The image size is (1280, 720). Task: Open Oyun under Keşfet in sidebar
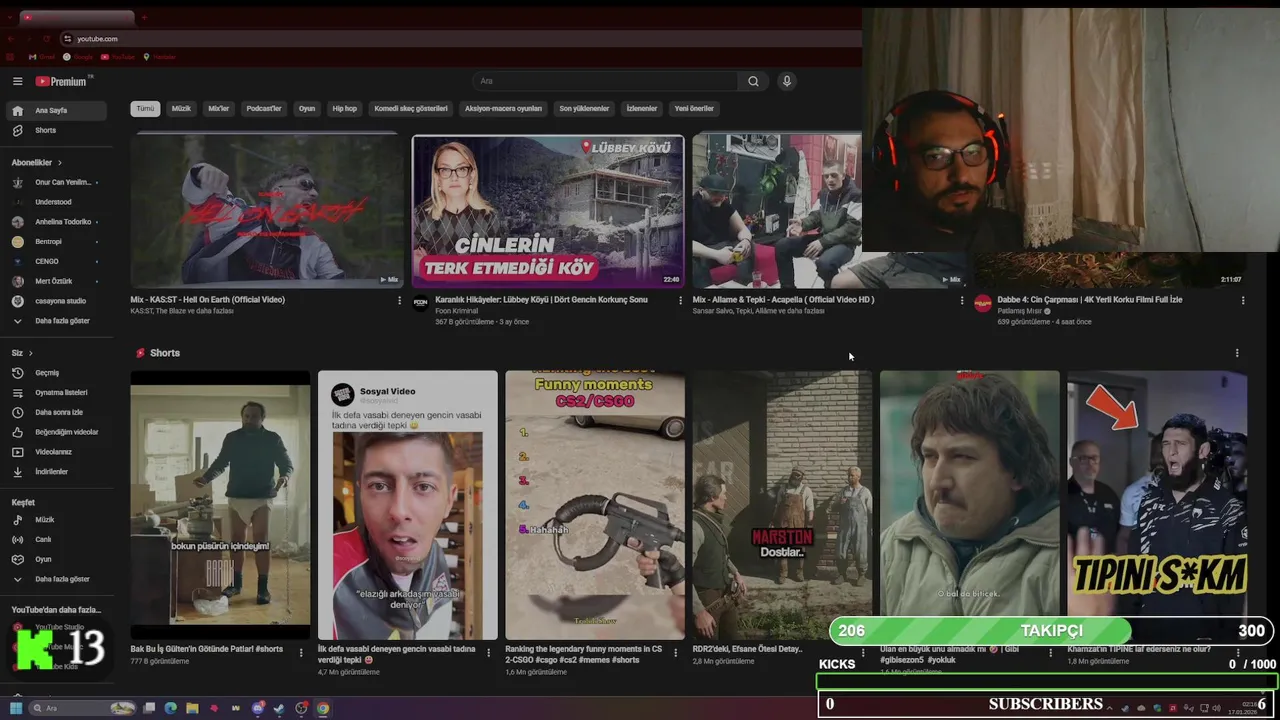pyautogui.click(x=56, y=559)
